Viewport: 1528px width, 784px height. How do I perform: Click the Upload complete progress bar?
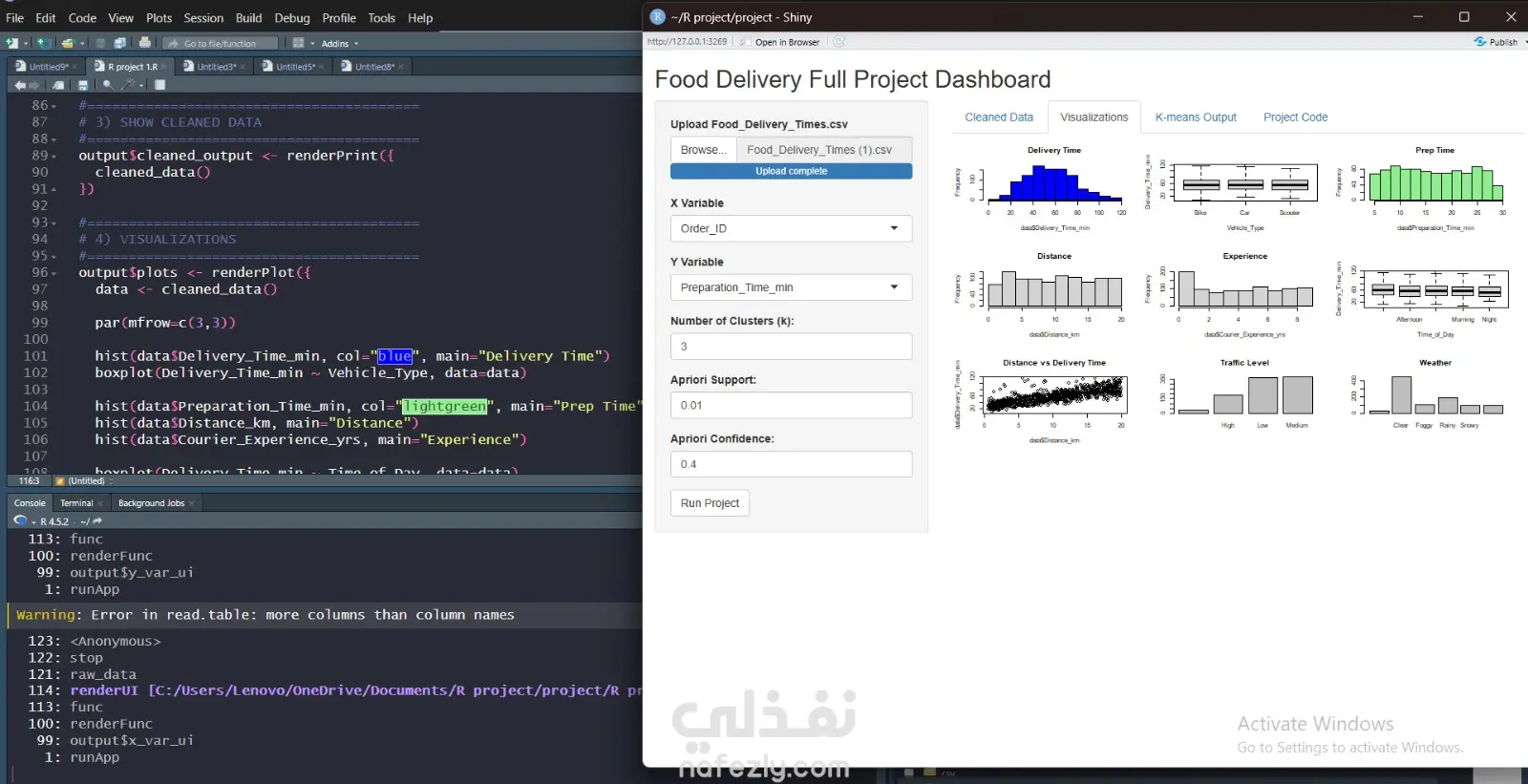(x=791, y=171)
